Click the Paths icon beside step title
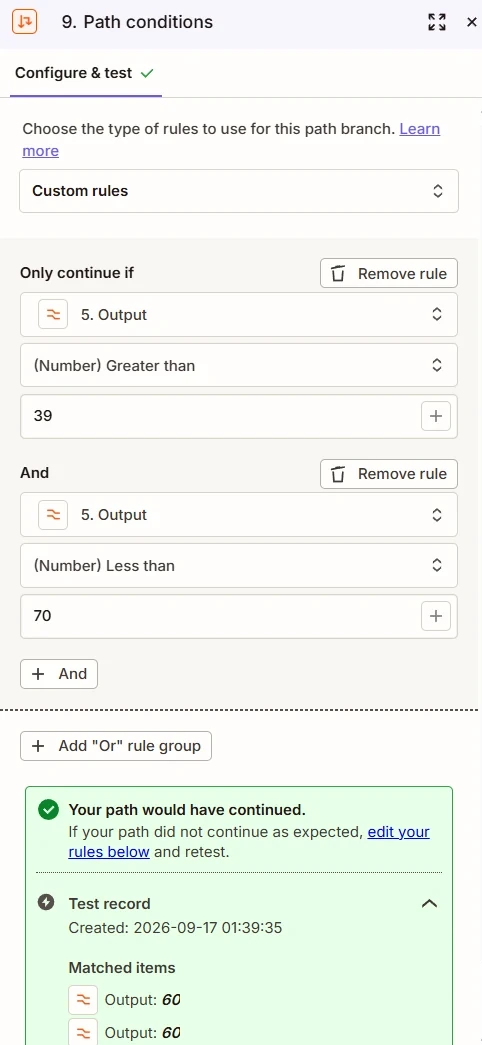Image resolution: width=482 pixels, height=1045 pixels. tap(25, 22)
